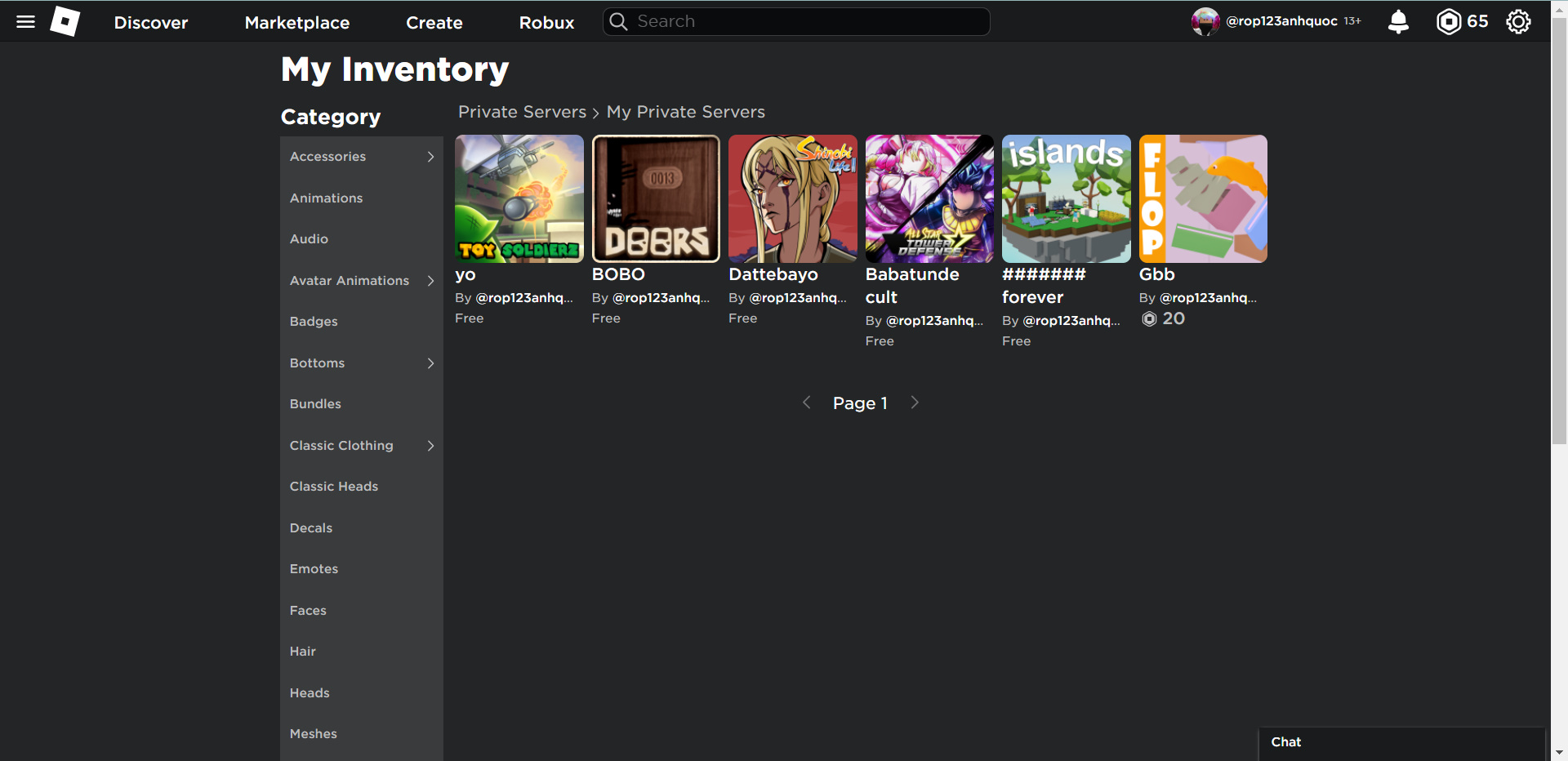This screenshot has width=1568, height=761.
Task: Open the settings gear menu
Action: click(1518, 21)
